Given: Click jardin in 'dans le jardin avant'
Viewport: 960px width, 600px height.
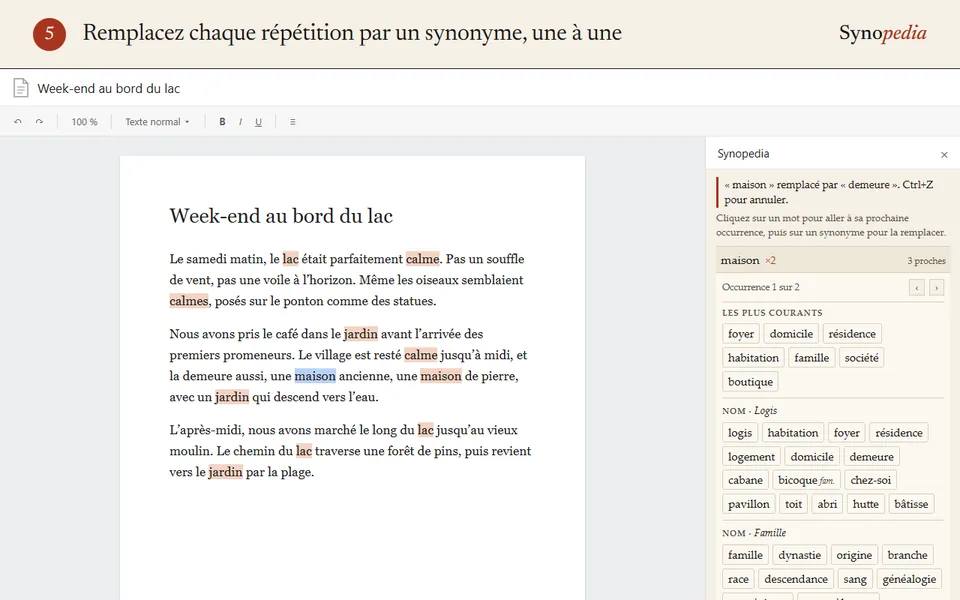Looking at the screenshot, I should (361, 334).
